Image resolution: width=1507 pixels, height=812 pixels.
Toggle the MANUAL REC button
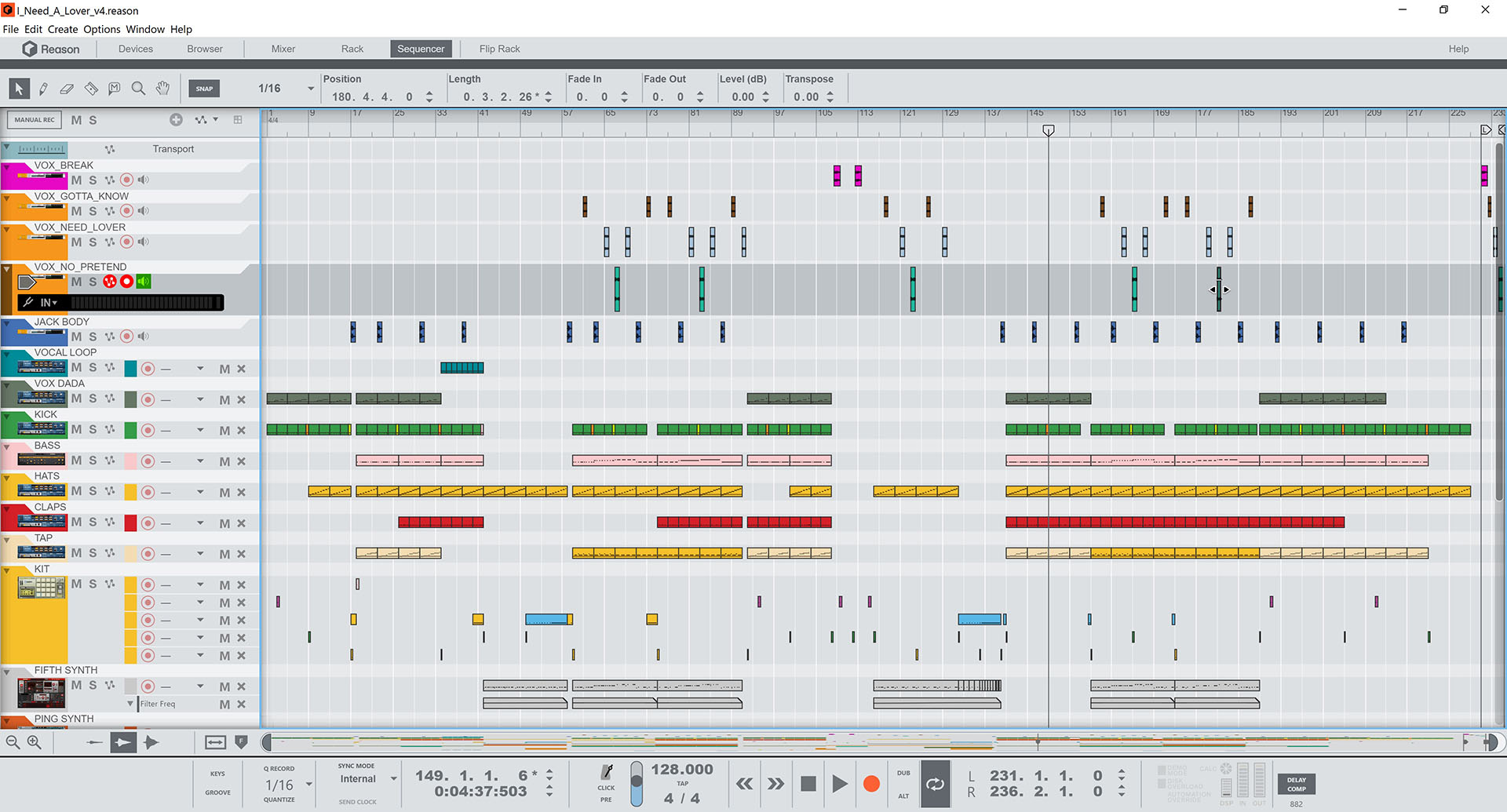click(x=35, y=120)
